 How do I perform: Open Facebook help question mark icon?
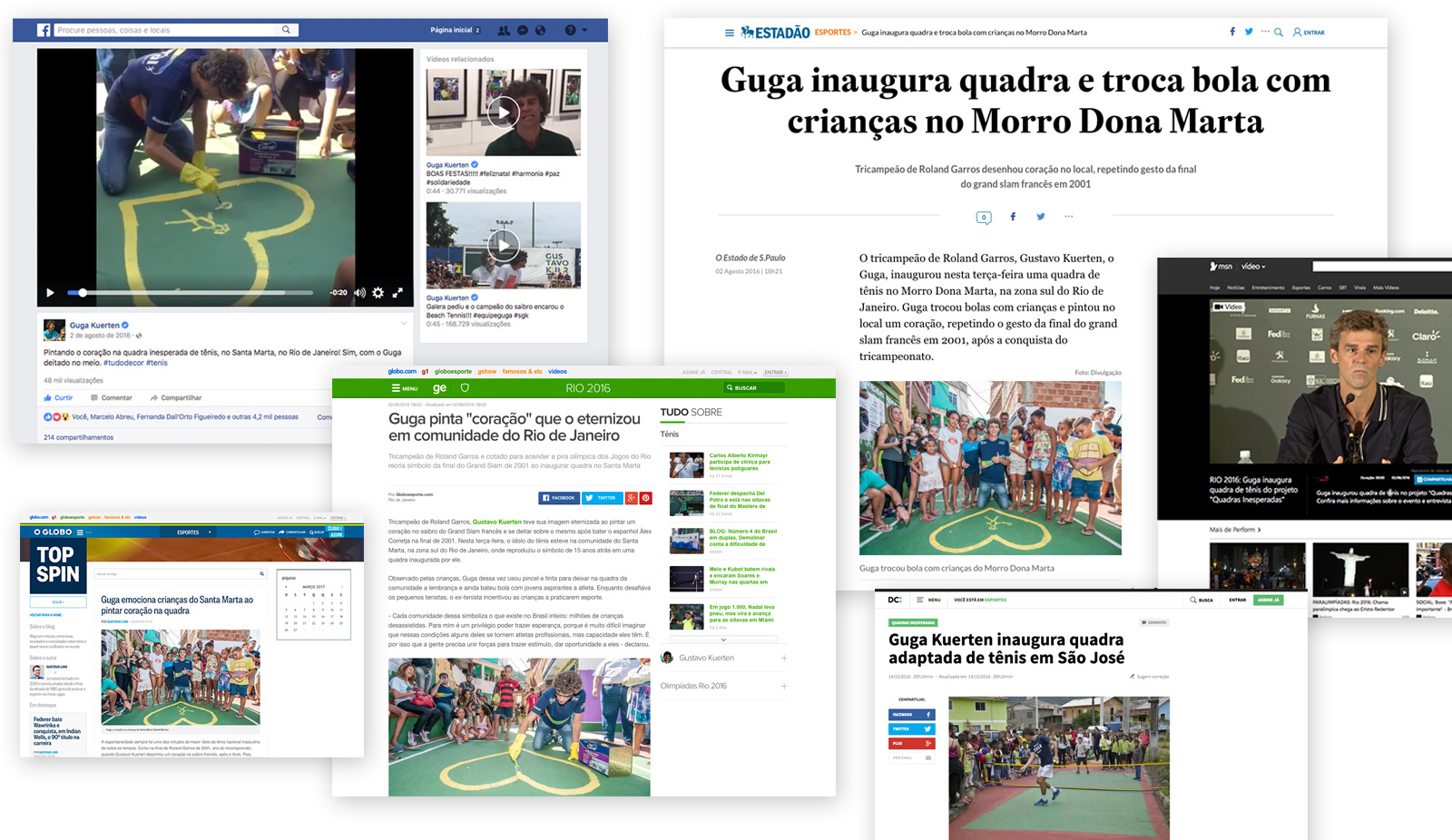570,30
